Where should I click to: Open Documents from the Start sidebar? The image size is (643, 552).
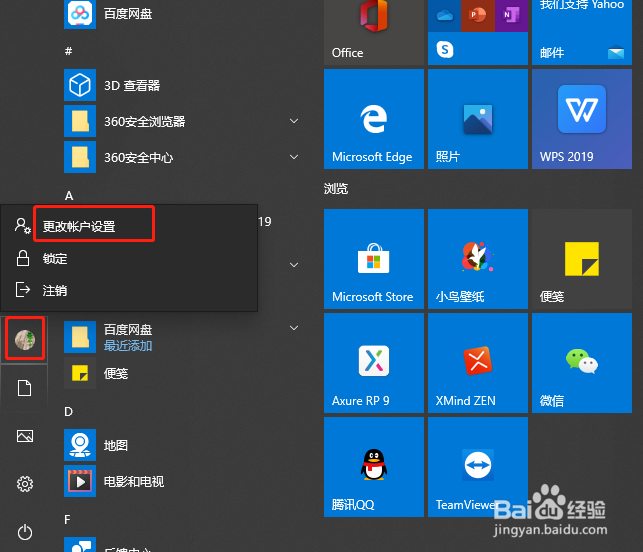coord(25,388)
